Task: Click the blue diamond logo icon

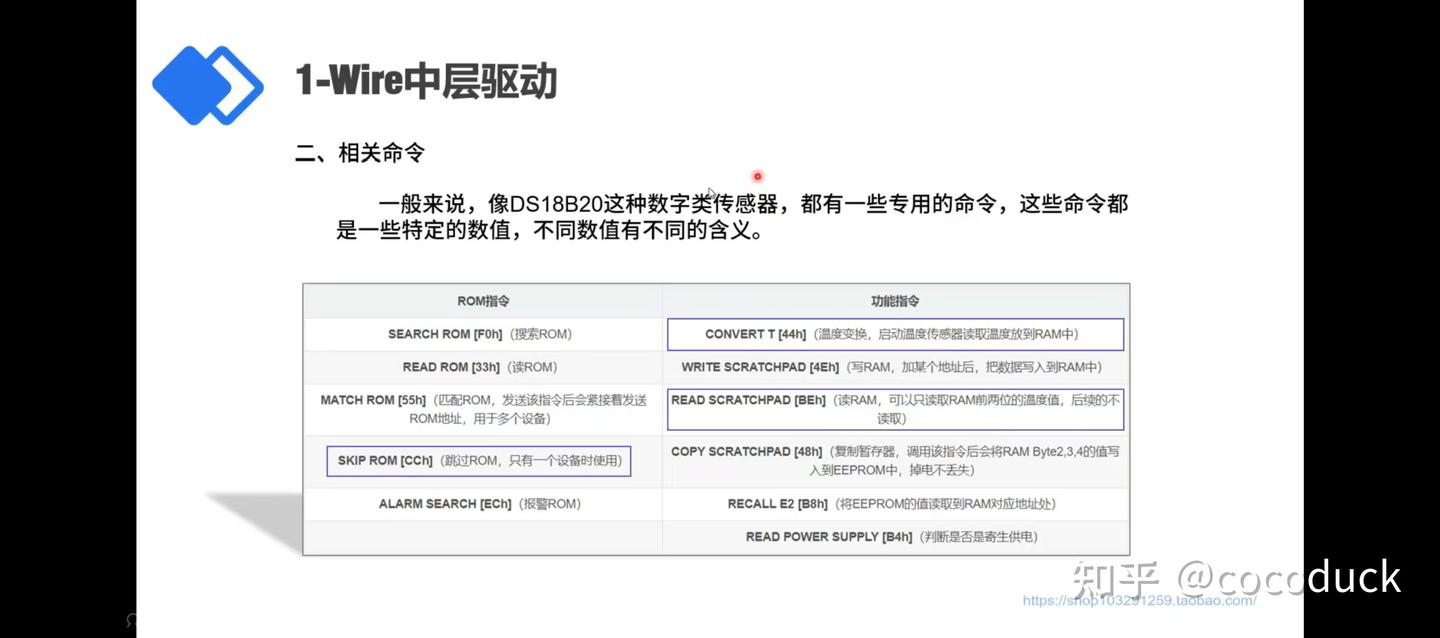Action: pos(208,85)
